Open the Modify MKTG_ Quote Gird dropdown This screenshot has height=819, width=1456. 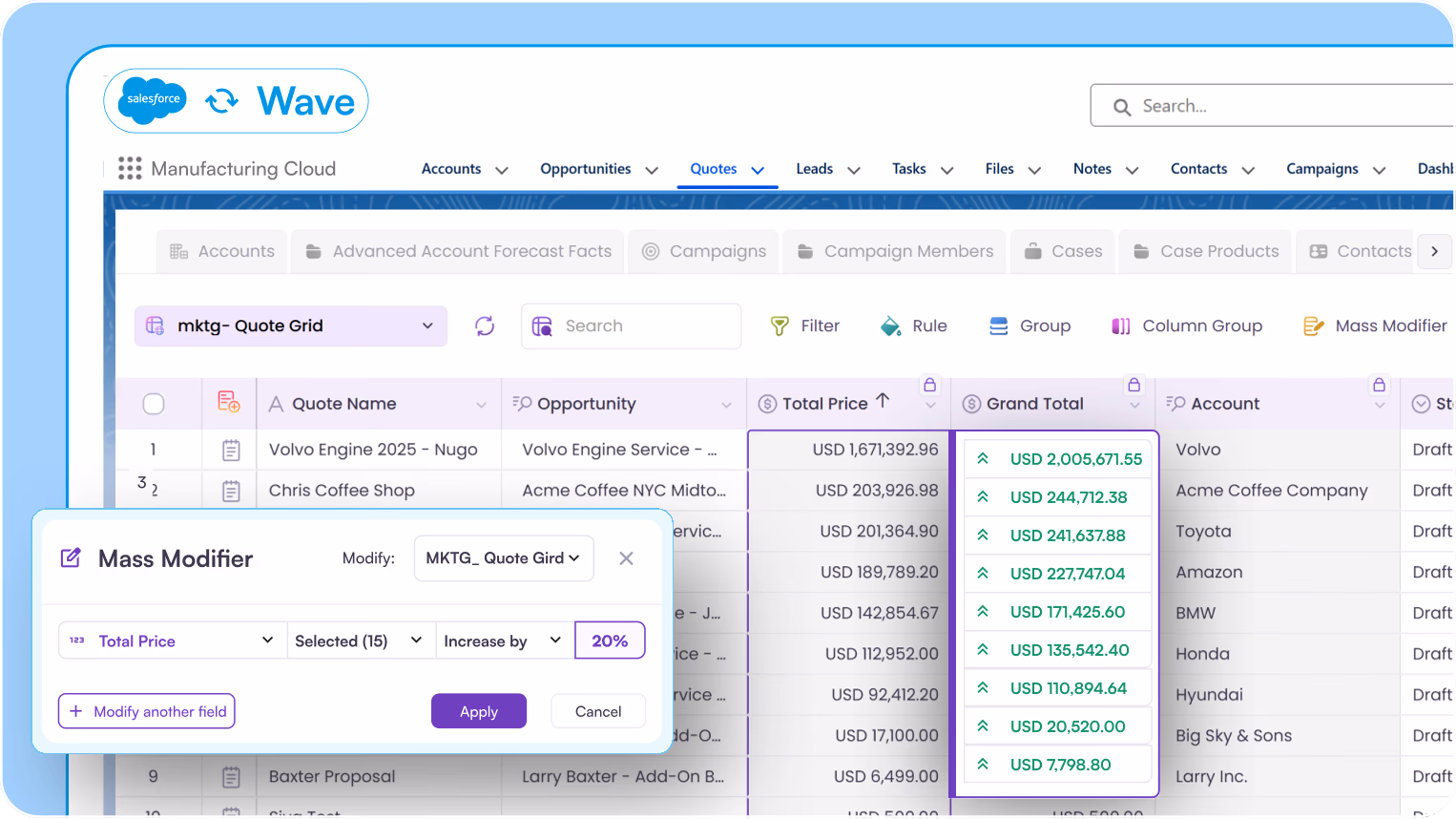click(504, 558)
